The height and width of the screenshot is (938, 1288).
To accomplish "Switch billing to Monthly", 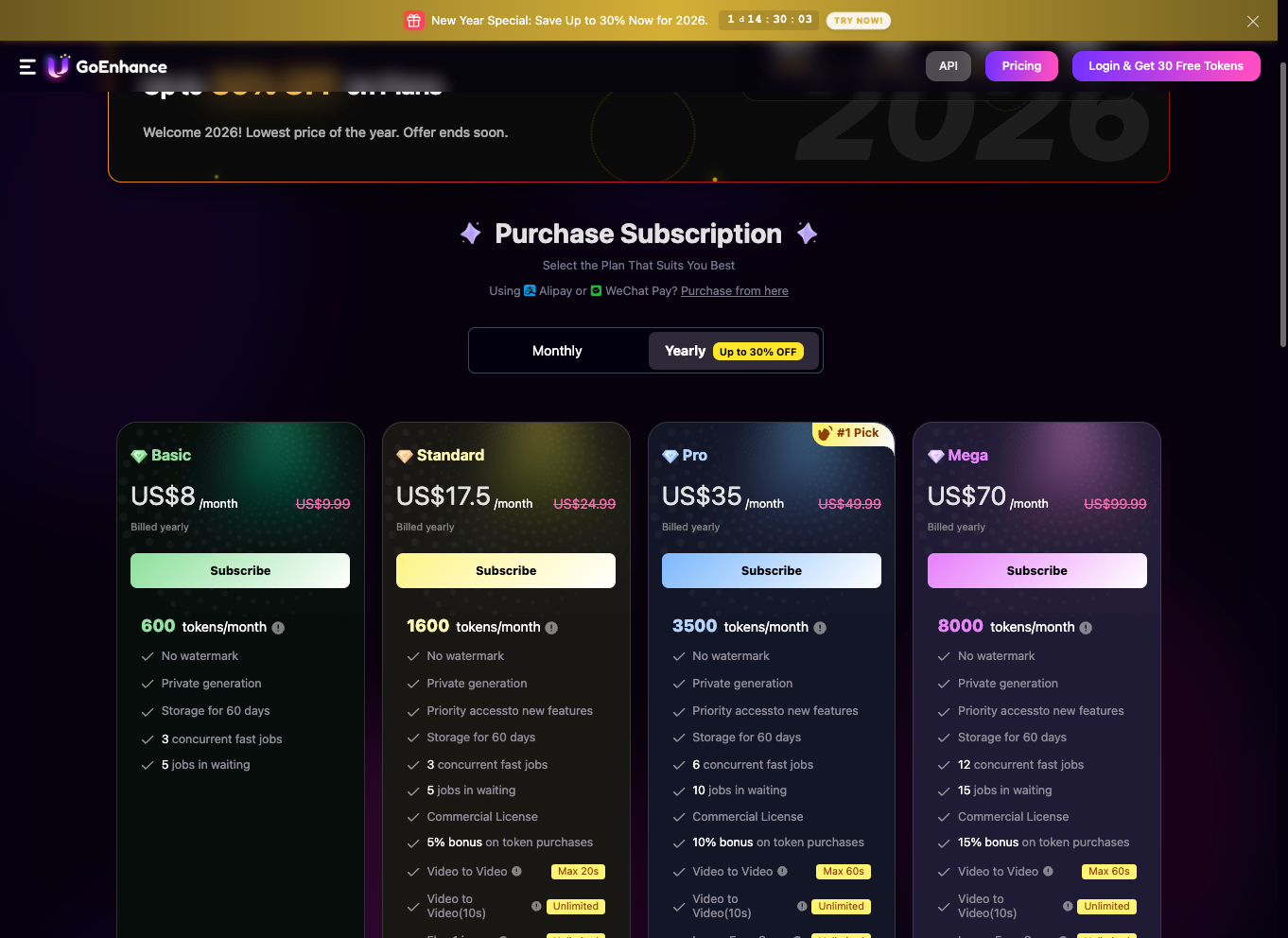I will click(557, 351).
